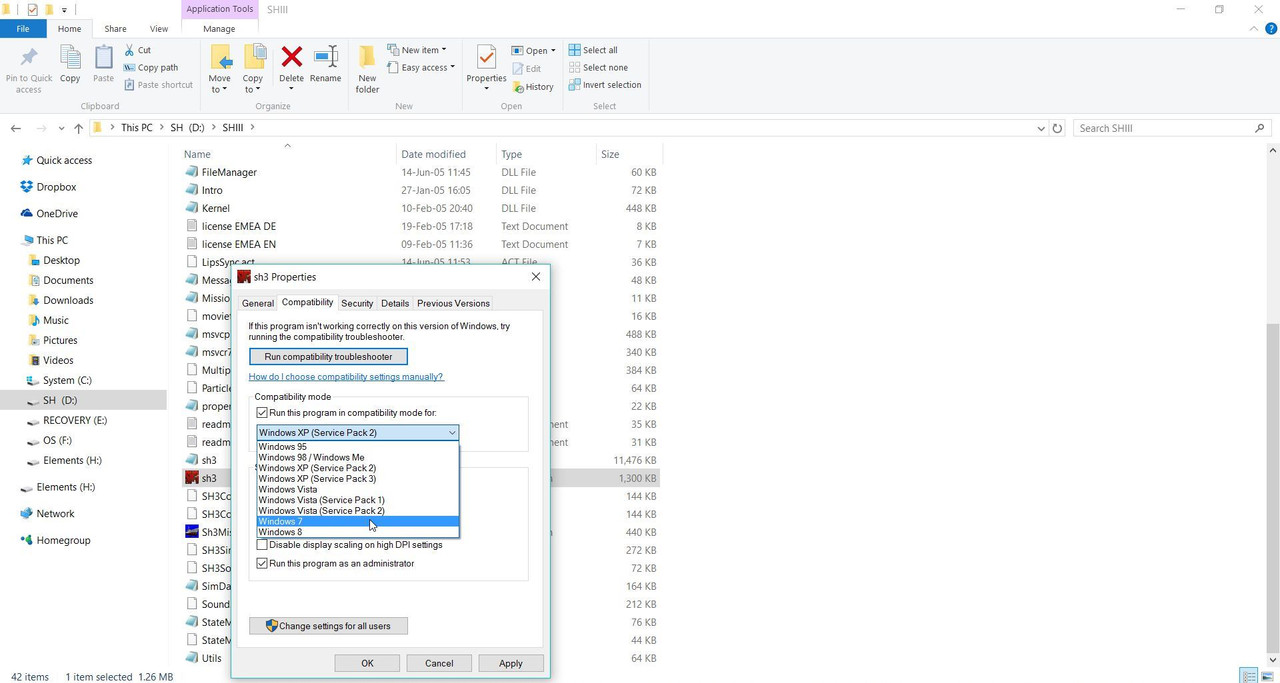
Task: Choose Windows 7 from the dropdown list
Action: tap(357, 522)
